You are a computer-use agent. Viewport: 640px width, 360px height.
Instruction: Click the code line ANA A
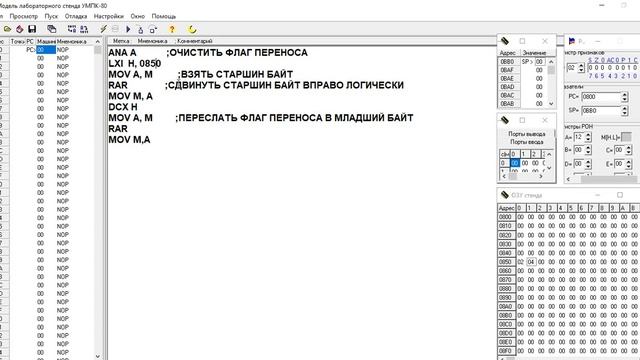(x=122, y=53)
